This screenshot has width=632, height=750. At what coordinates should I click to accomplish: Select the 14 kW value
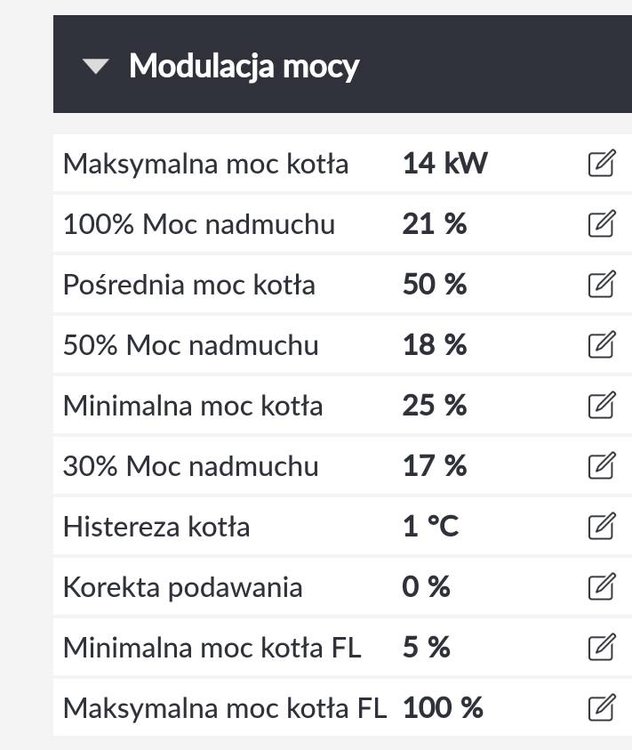pos(444,164)
